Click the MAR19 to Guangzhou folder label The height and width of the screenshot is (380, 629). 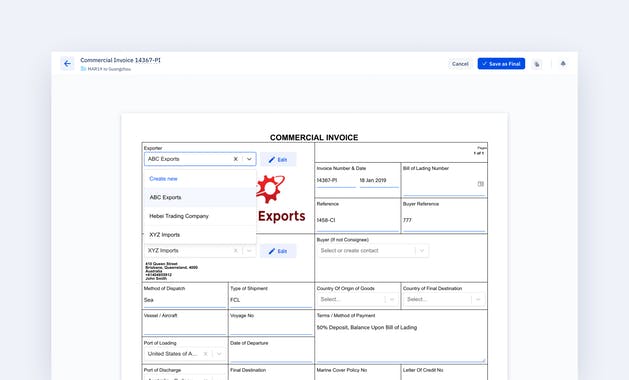[109, 69]
